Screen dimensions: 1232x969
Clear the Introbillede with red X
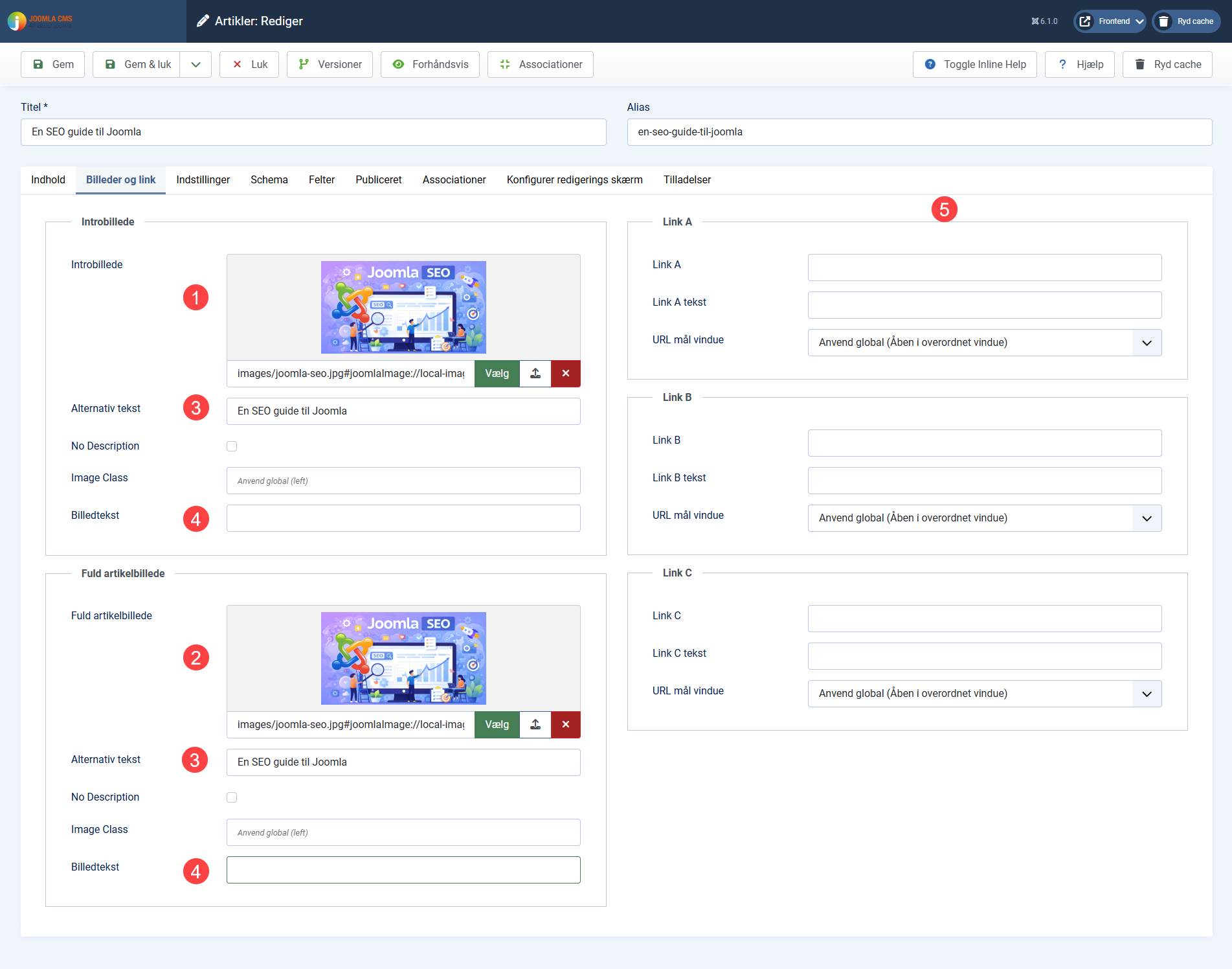(566, 374)
